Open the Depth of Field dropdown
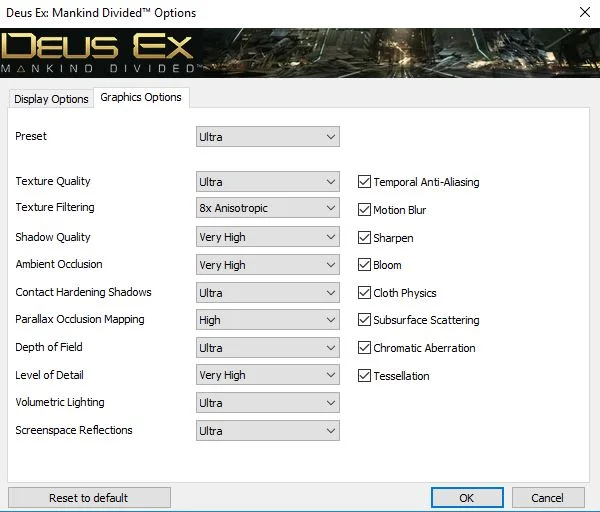Image resolution: width=600 pixels, height=512 pixels. tap(267, 347)
